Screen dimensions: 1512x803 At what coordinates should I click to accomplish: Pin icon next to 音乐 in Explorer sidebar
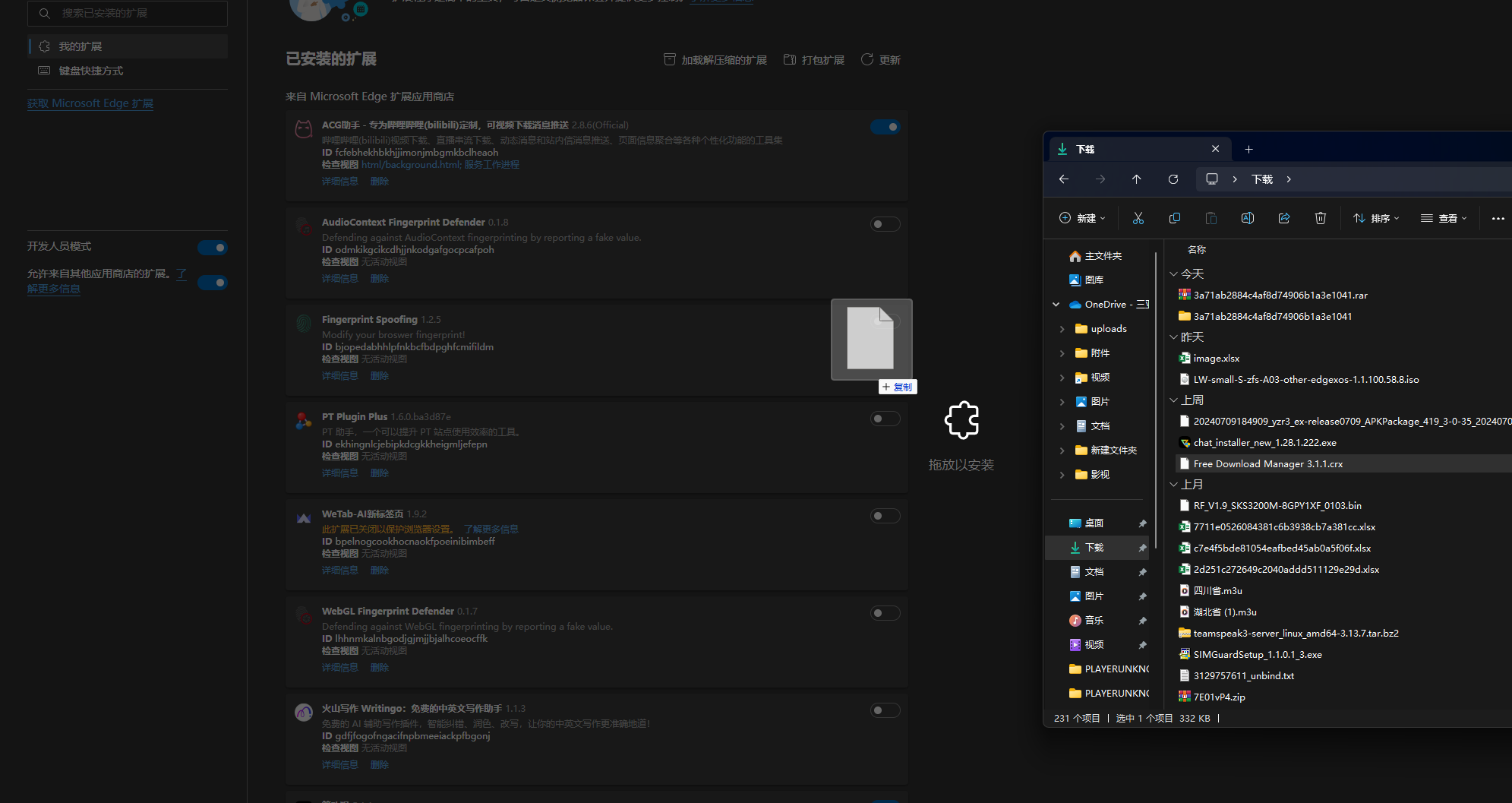1141,621
